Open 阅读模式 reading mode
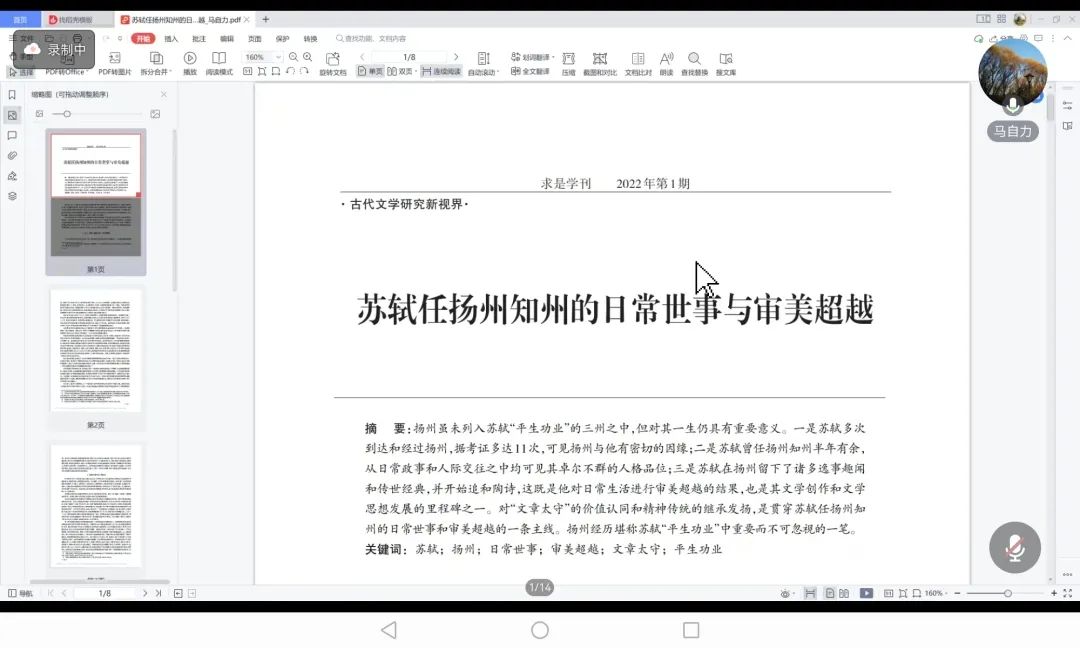The width and height of the screenshot is (1080, 648). (219, 59)
